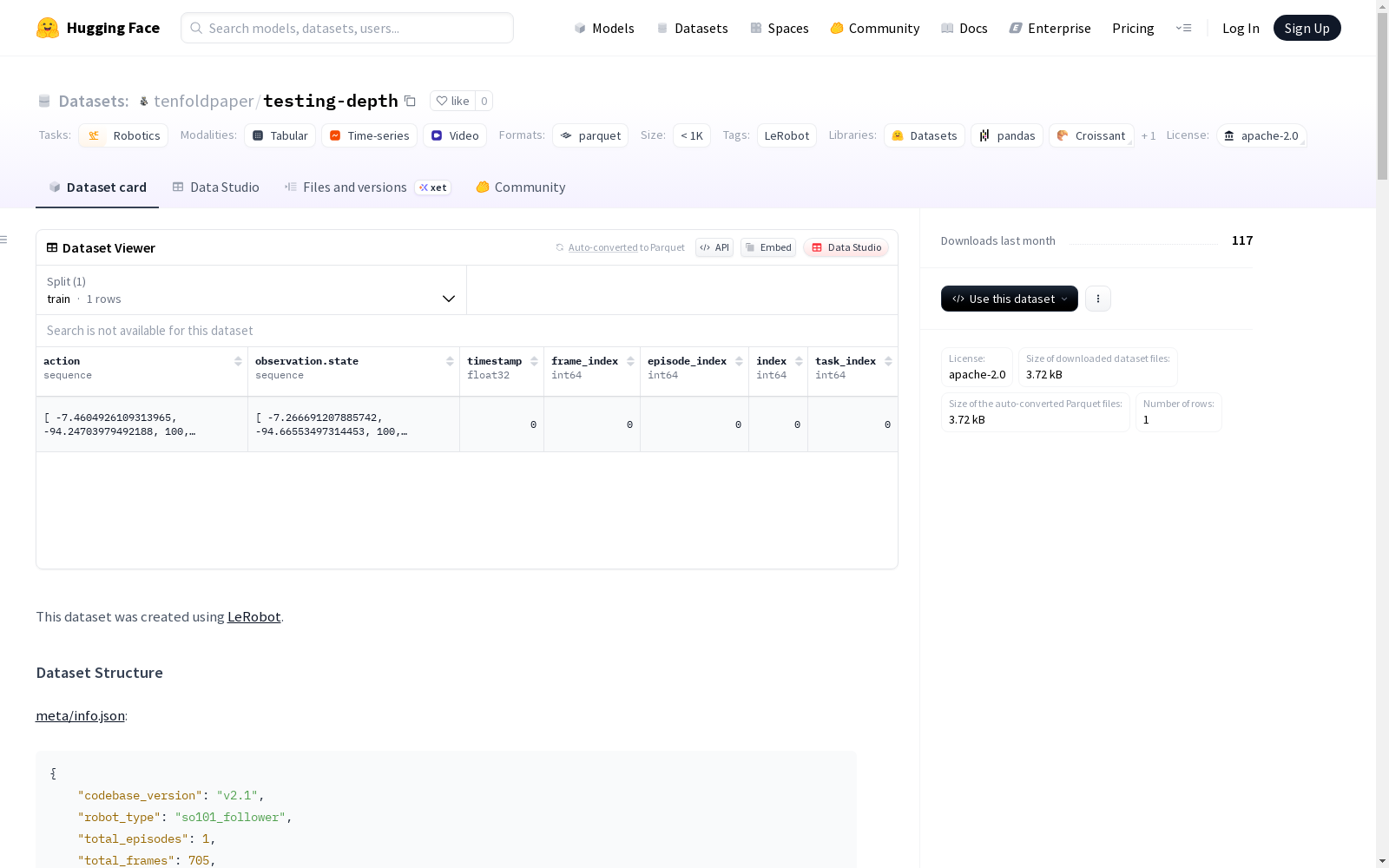1389x868 pixels.
Task: Sort by timestamp column arrows
Action: pyautogui.click(x=534, y=361)
